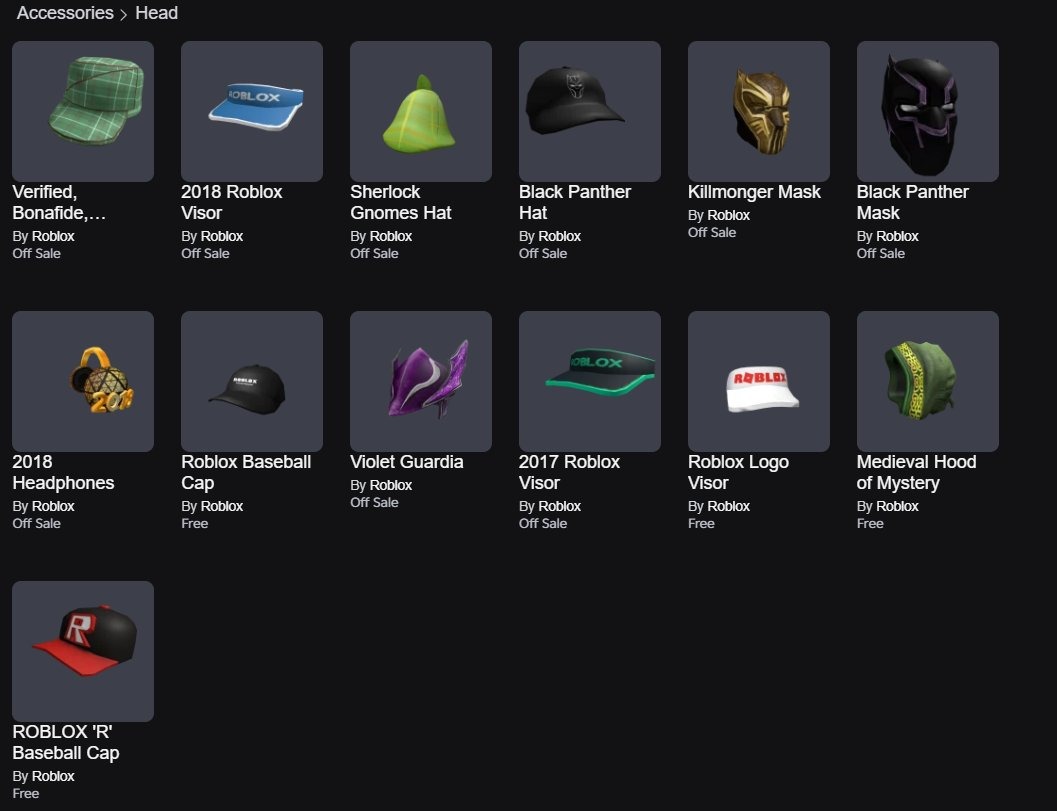Screen dimensions: 1057x811
Task: Open the Black Panther Hat thumbnail image
Action: (x=590, y=111)
